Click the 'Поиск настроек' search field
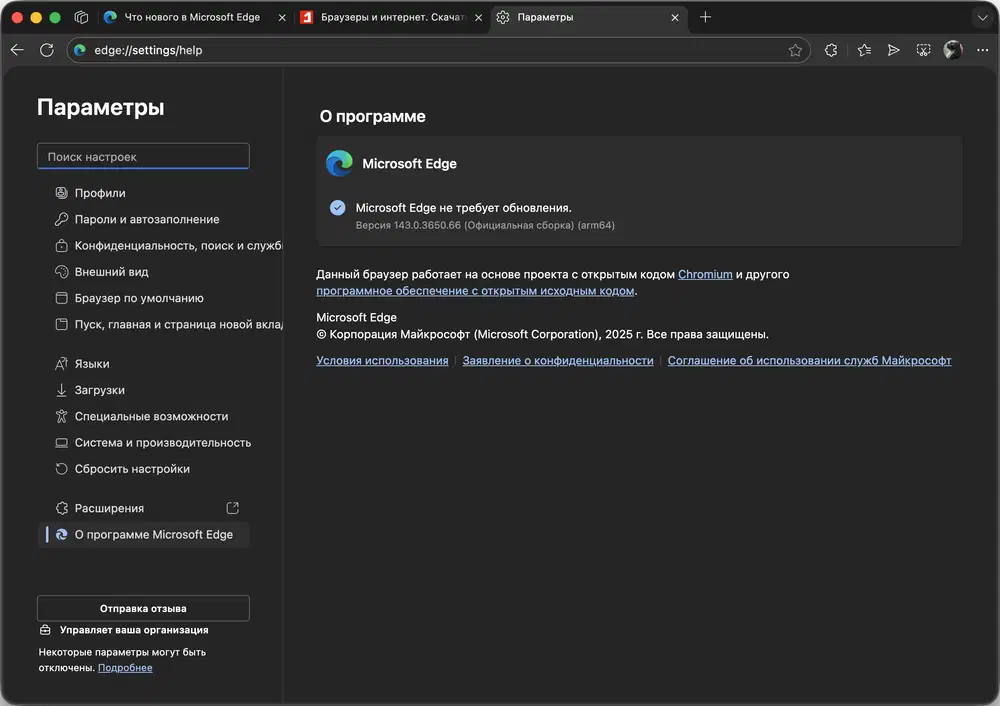Screen dimensions: 1000x706 [143, 156]
